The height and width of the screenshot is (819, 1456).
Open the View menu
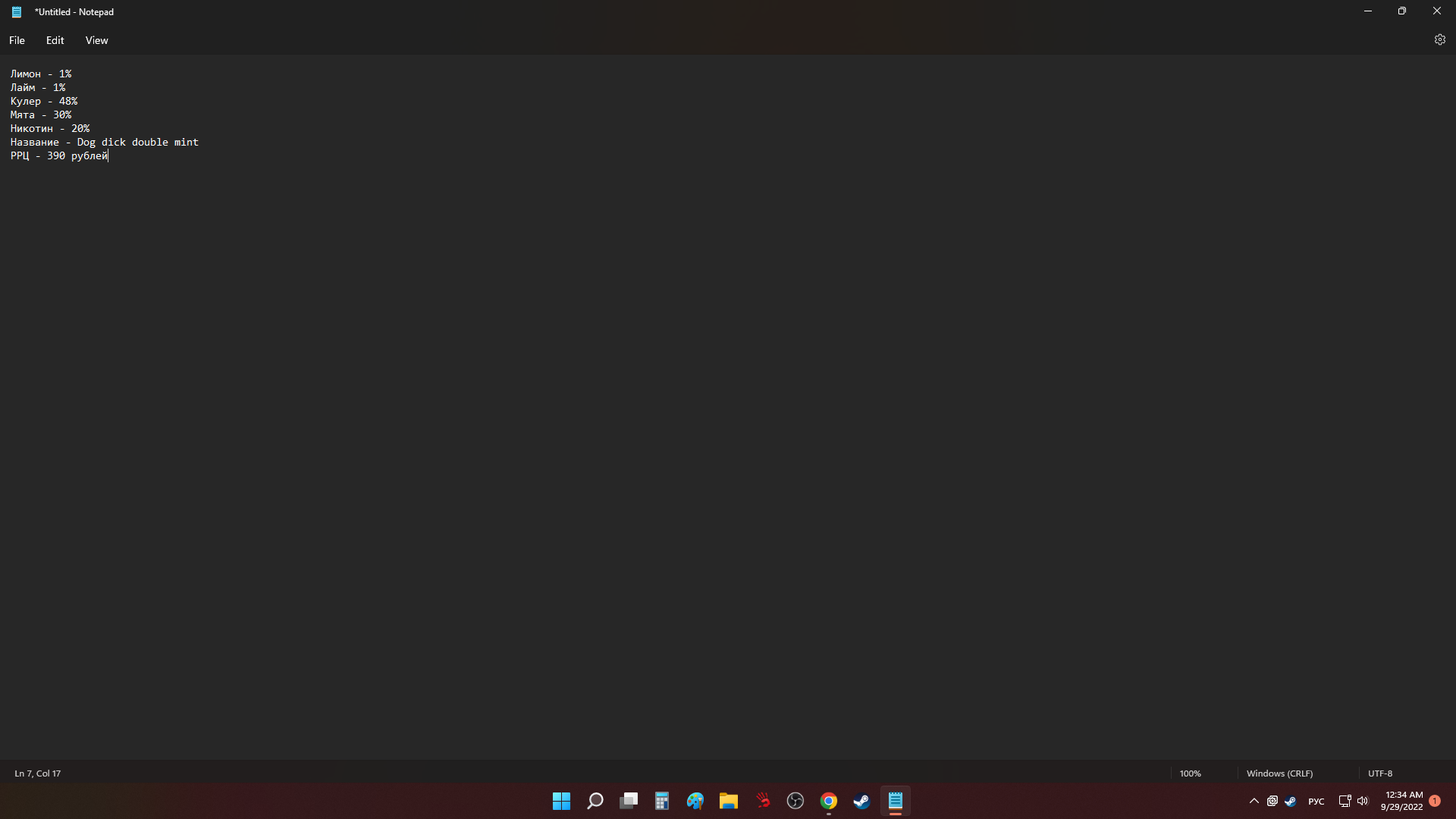[x=96, y=40]
